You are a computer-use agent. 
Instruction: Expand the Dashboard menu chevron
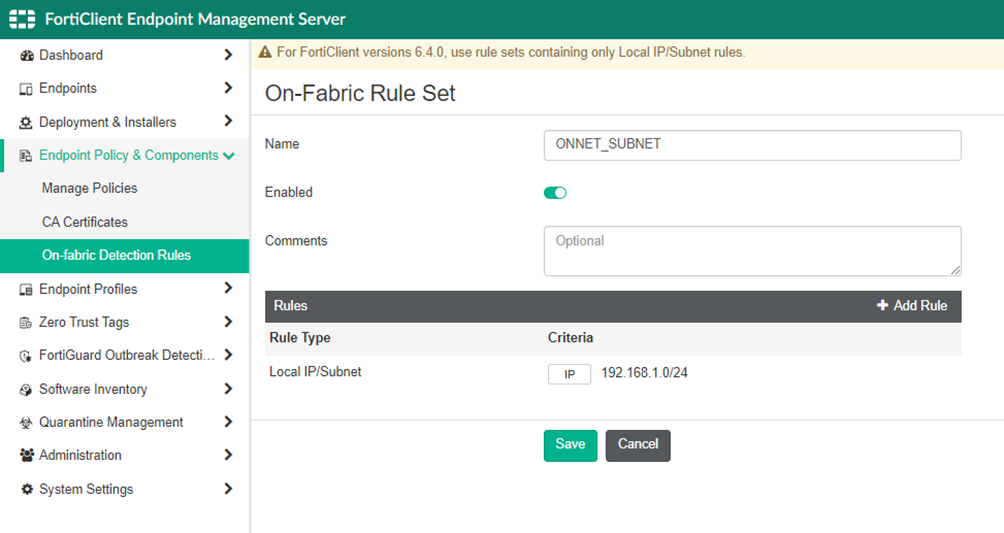click(x=228, y=55)
